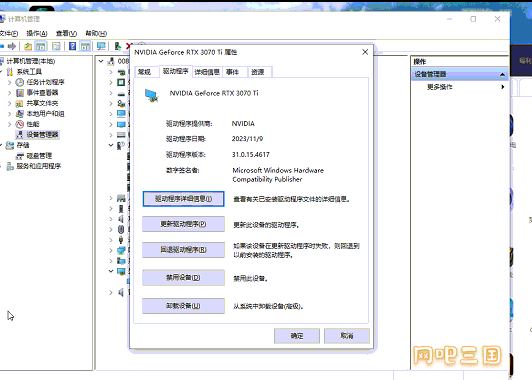Click the clock icon for 任务计划程序
Image resolution: width=532 pixels, height=380 pixels.
pos(20,82)
